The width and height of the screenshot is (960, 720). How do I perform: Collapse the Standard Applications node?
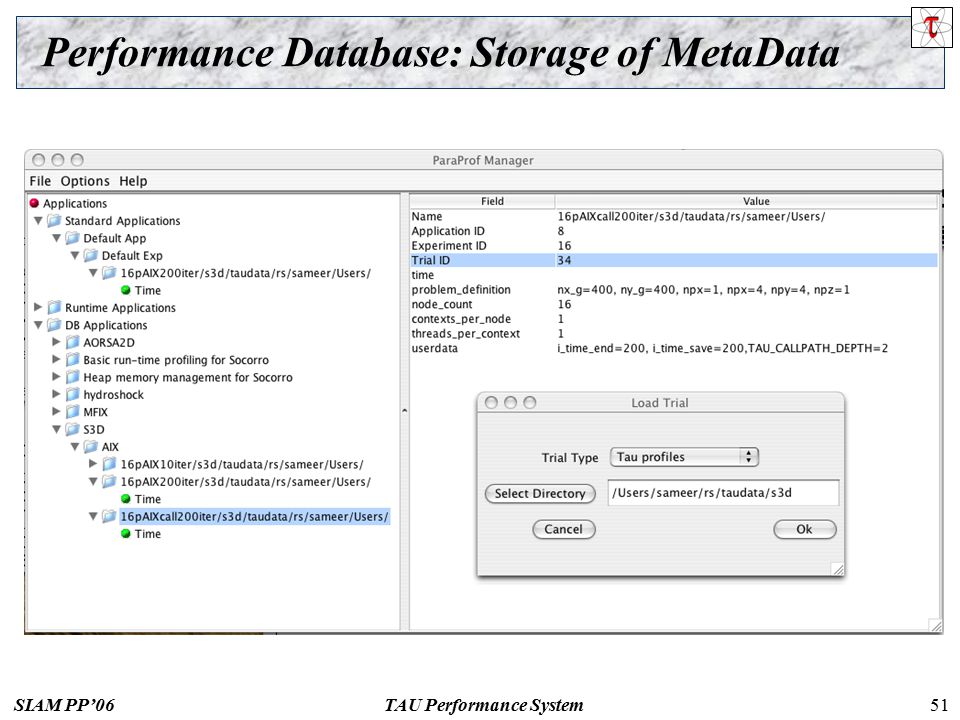[38, 220]
